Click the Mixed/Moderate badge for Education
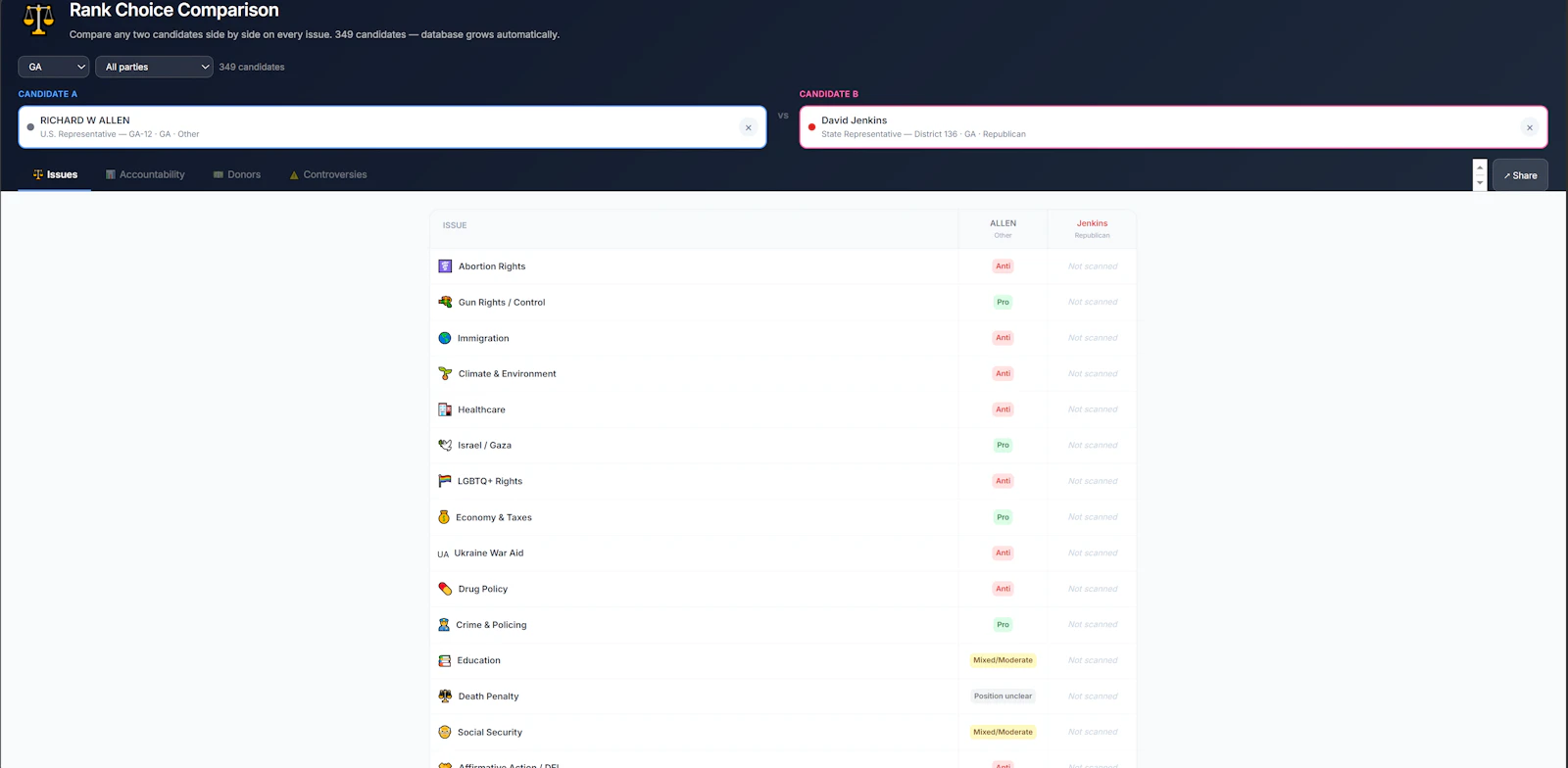 [1003, 660]
